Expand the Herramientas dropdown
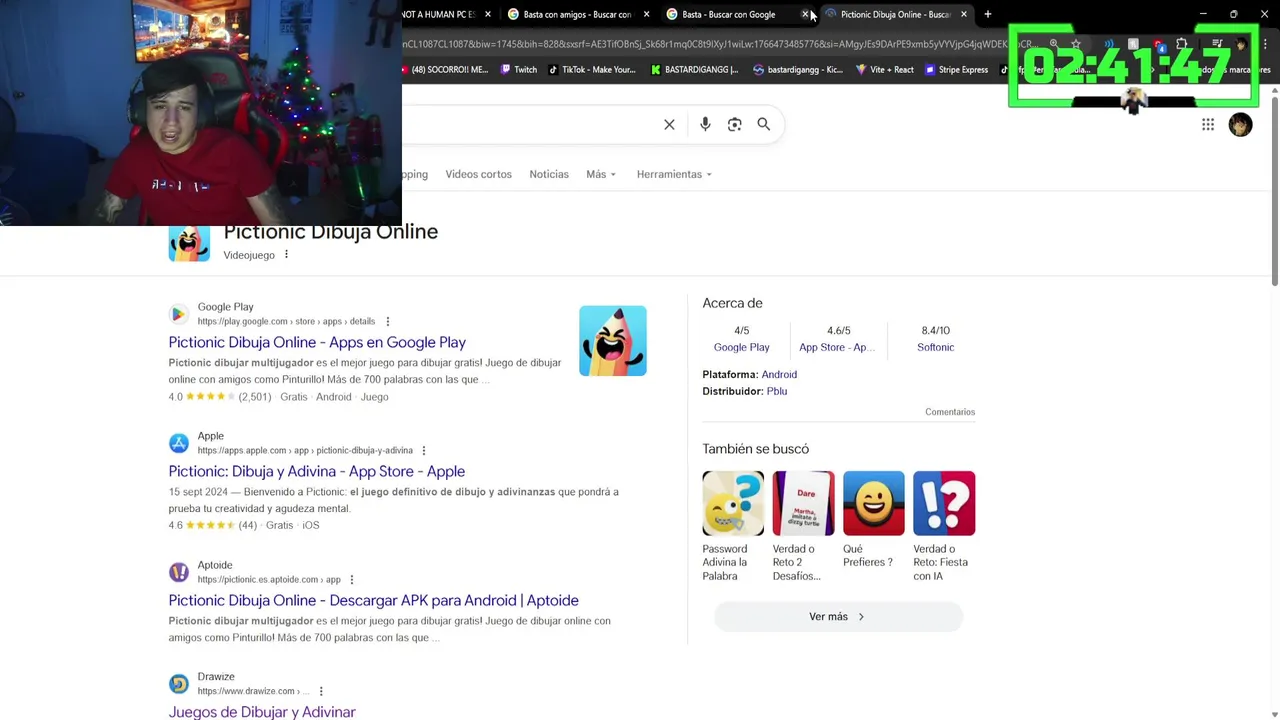 [x=674, y=174]
